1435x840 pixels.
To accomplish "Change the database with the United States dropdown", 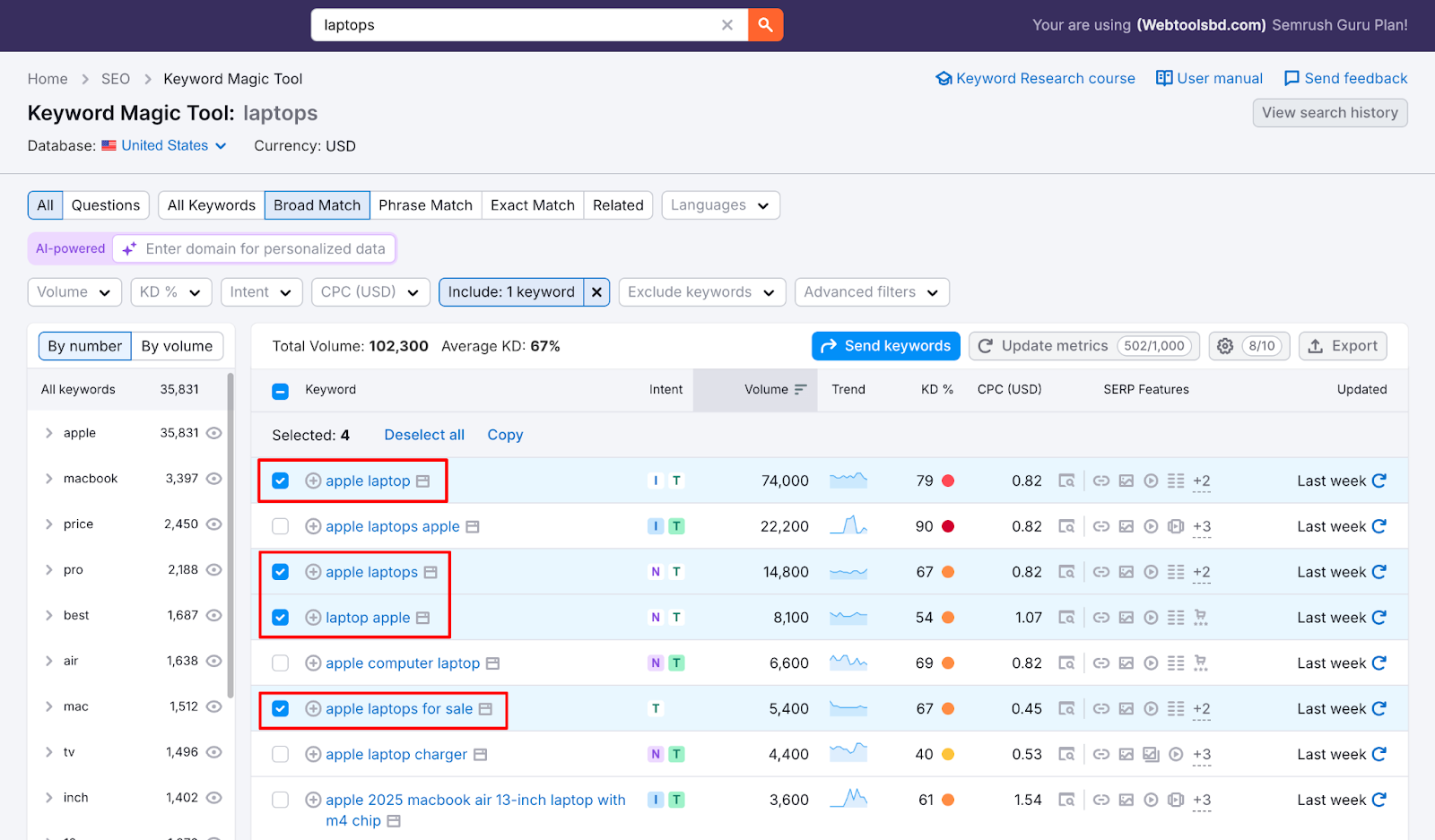I will point(164,145).
